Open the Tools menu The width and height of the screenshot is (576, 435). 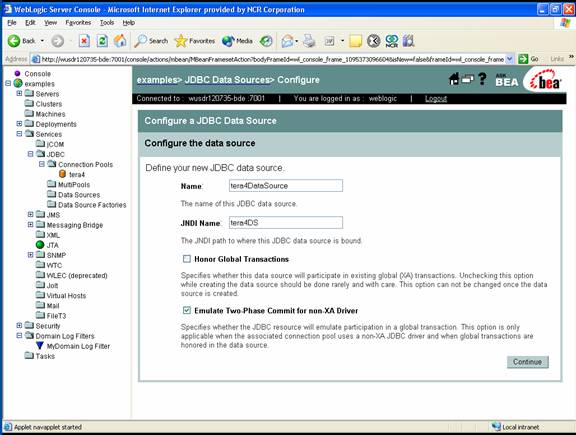[107, 22]
